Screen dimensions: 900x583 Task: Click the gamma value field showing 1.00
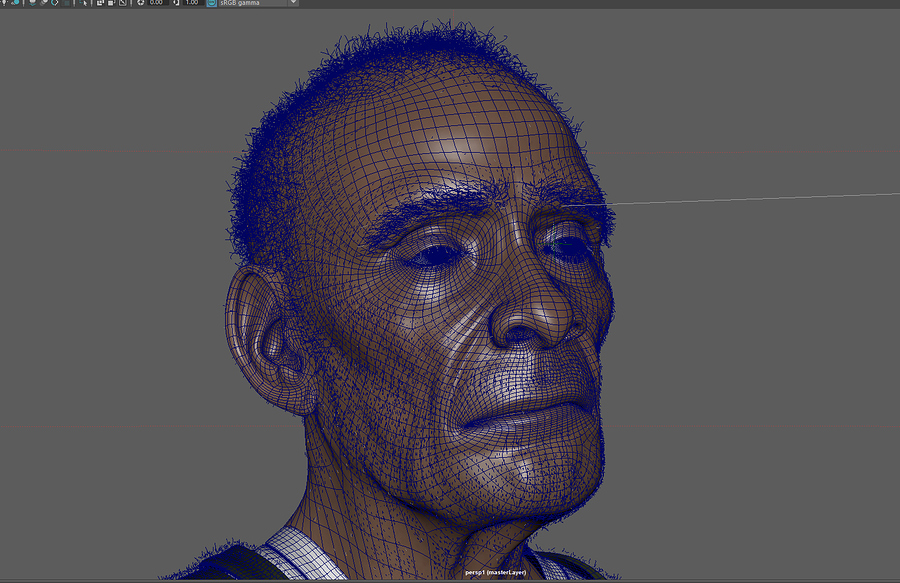coord(192,3)
